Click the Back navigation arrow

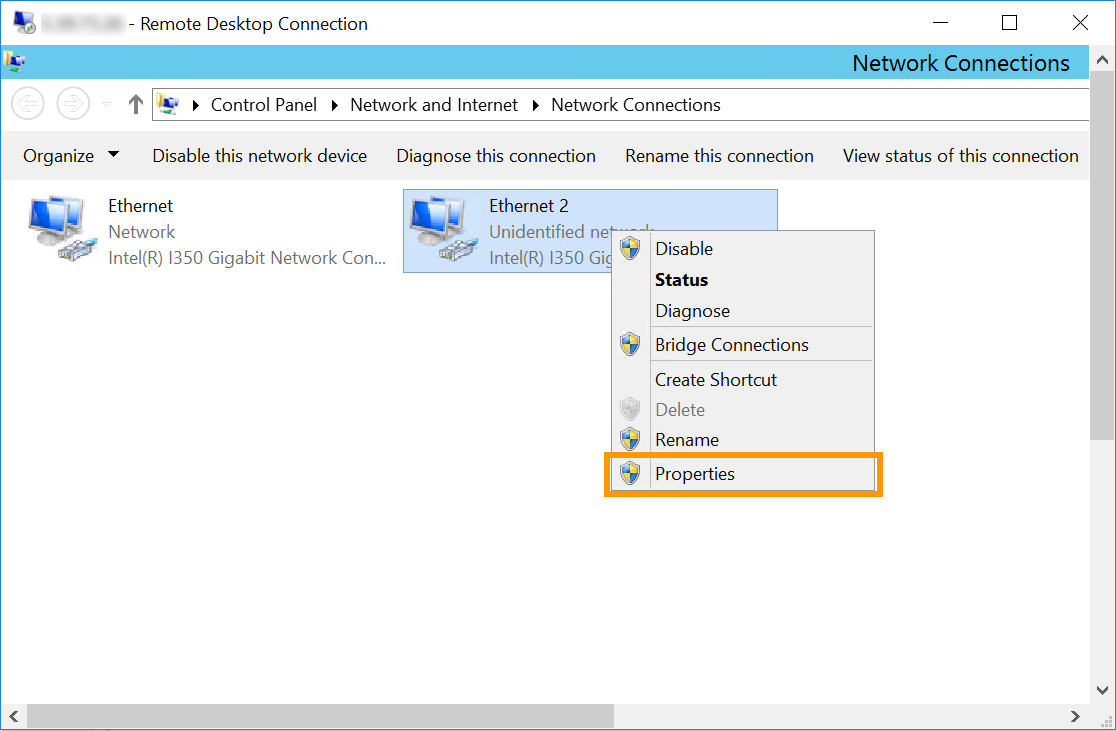[x=27, y=104]
